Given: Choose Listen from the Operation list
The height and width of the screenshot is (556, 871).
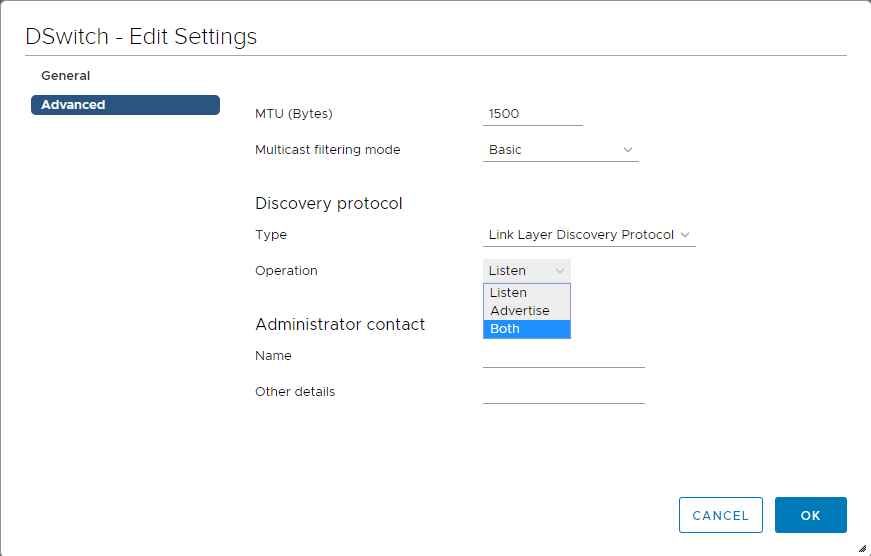Looking at the screenshot, I should point(526,293).
